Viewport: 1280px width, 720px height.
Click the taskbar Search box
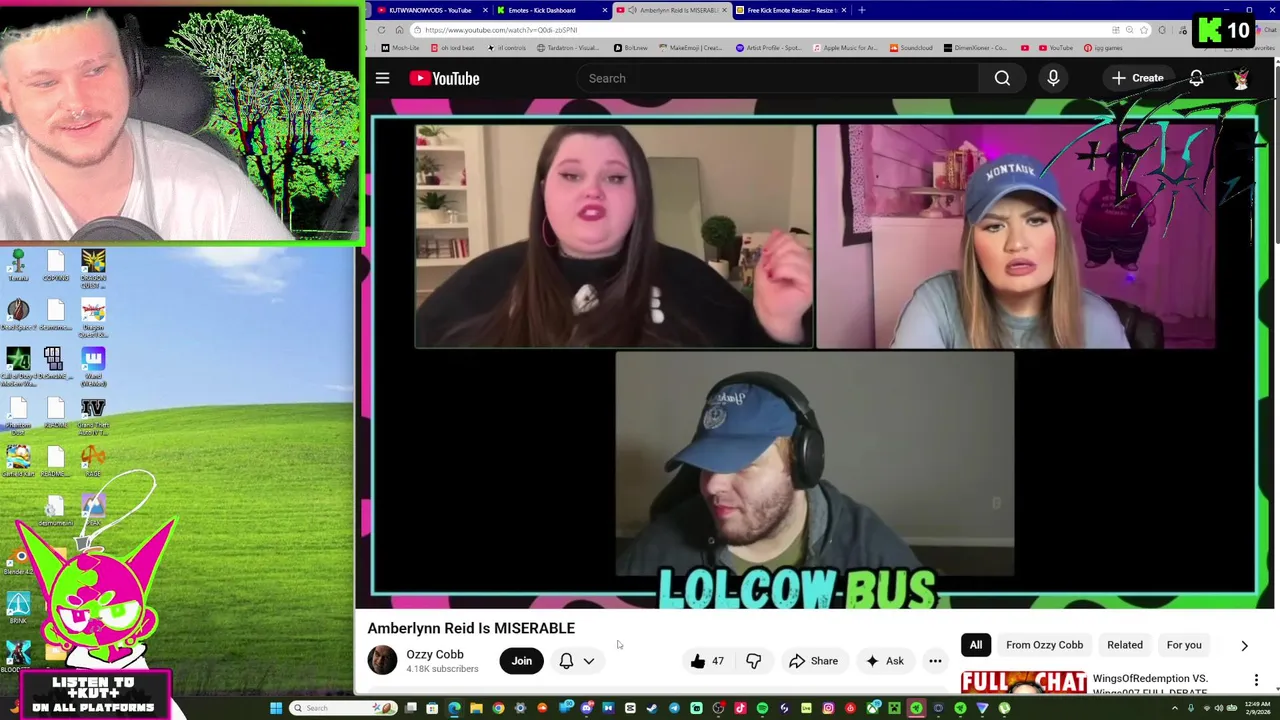[343, 708]
